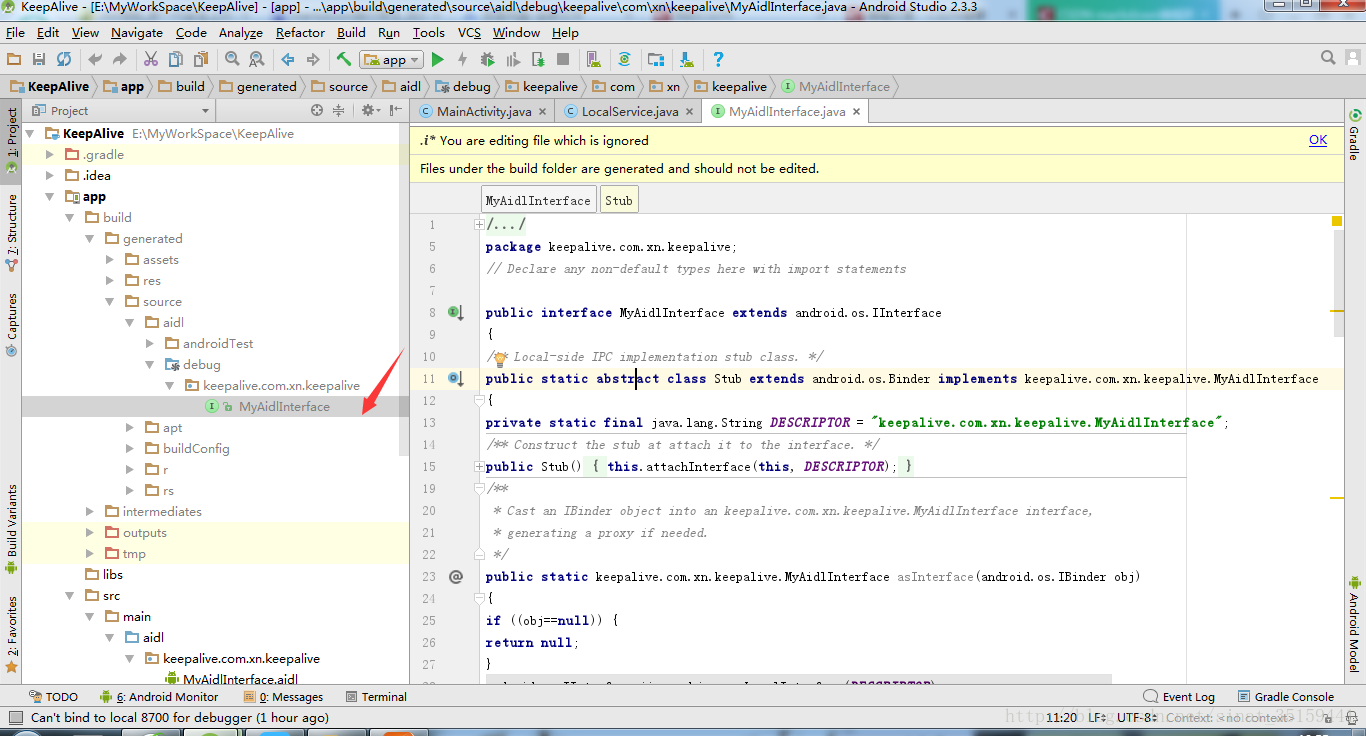Expand the folded Stub() constructor on line 15
This screenshot has height=736, width=1366.
(x=479, y=467)
